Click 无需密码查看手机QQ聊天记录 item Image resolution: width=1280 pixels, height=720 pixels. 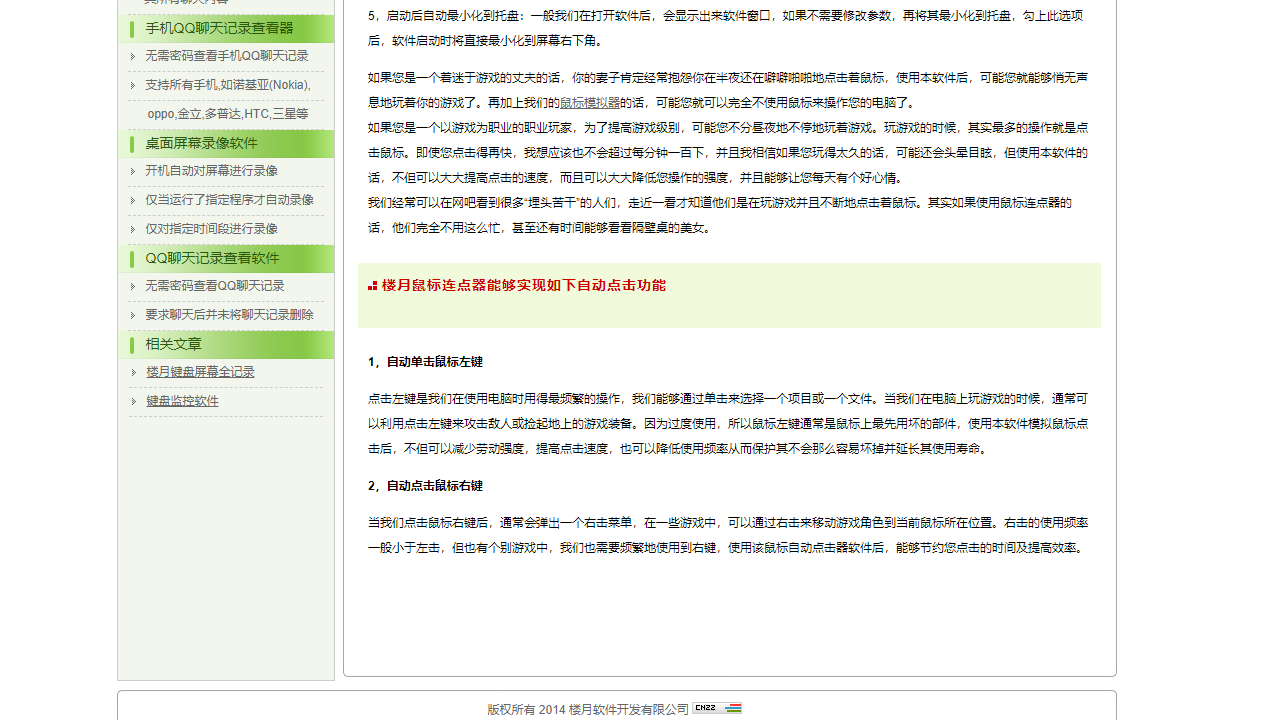[227, 56]
